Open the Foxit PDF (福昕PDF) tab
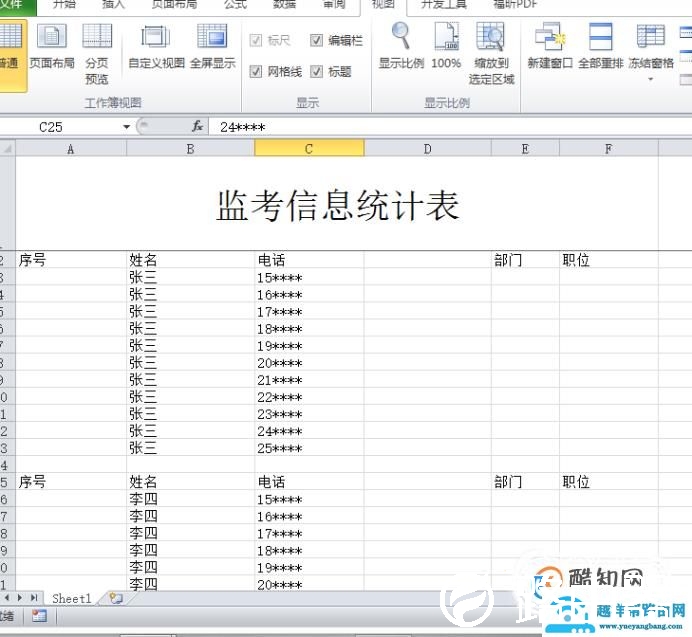 click(x=515, y=4)
